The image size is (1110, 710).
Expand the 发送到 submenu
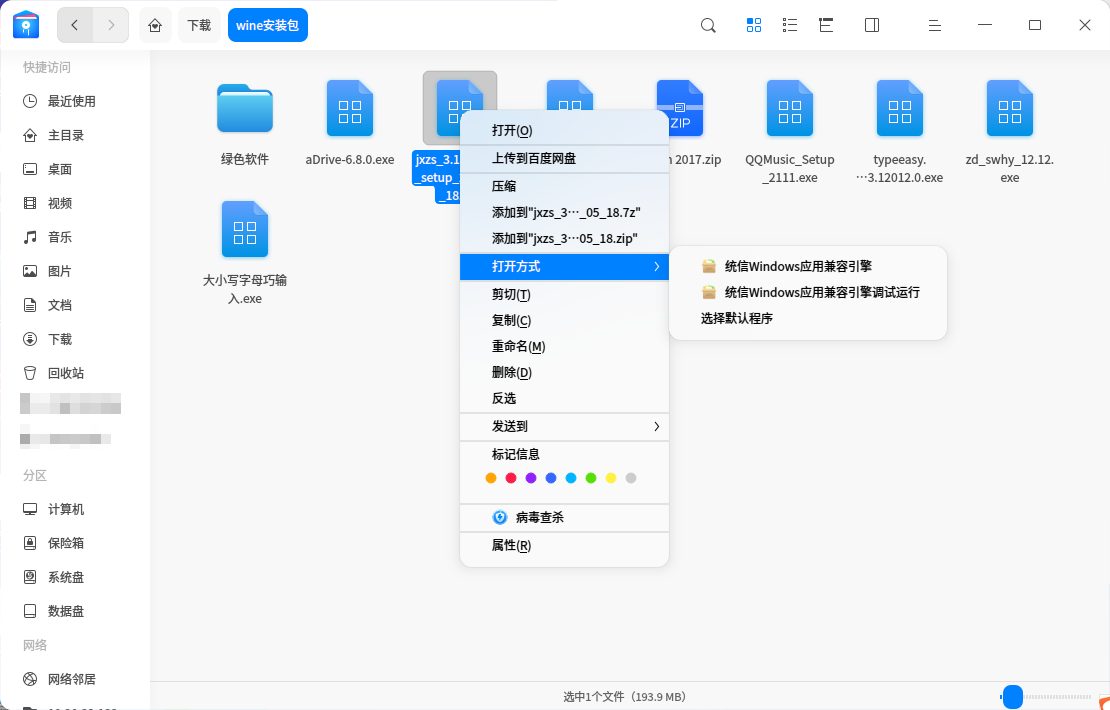[x=564, y=426]
